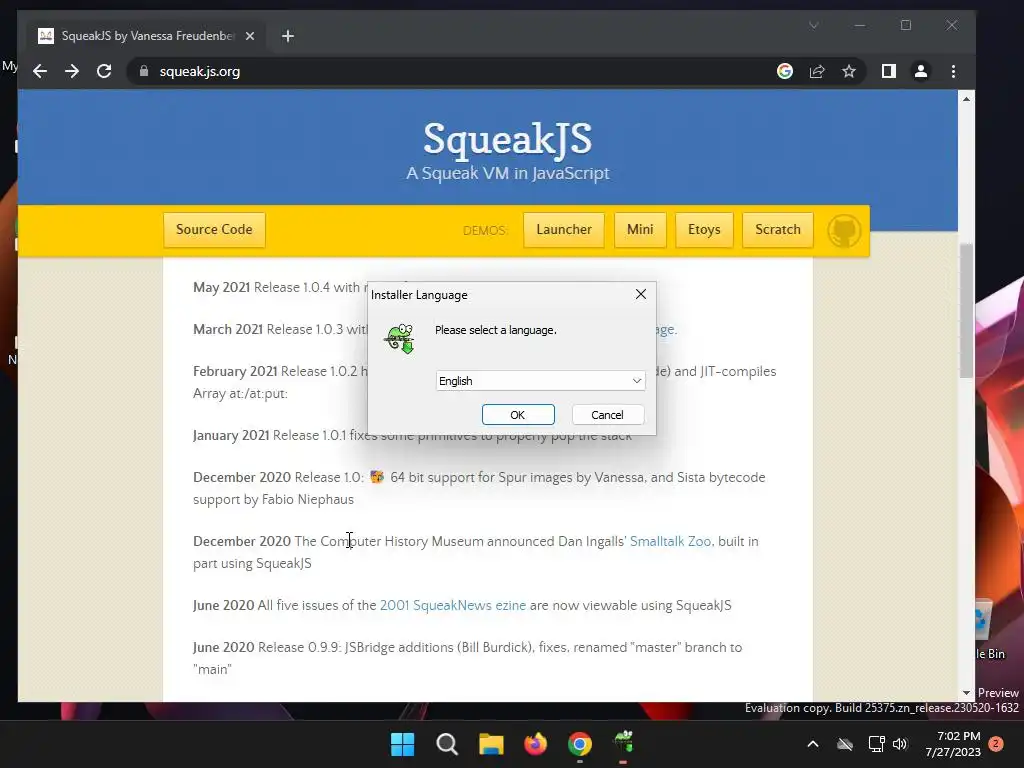Go forward in Chrome

tap(72, 71)
